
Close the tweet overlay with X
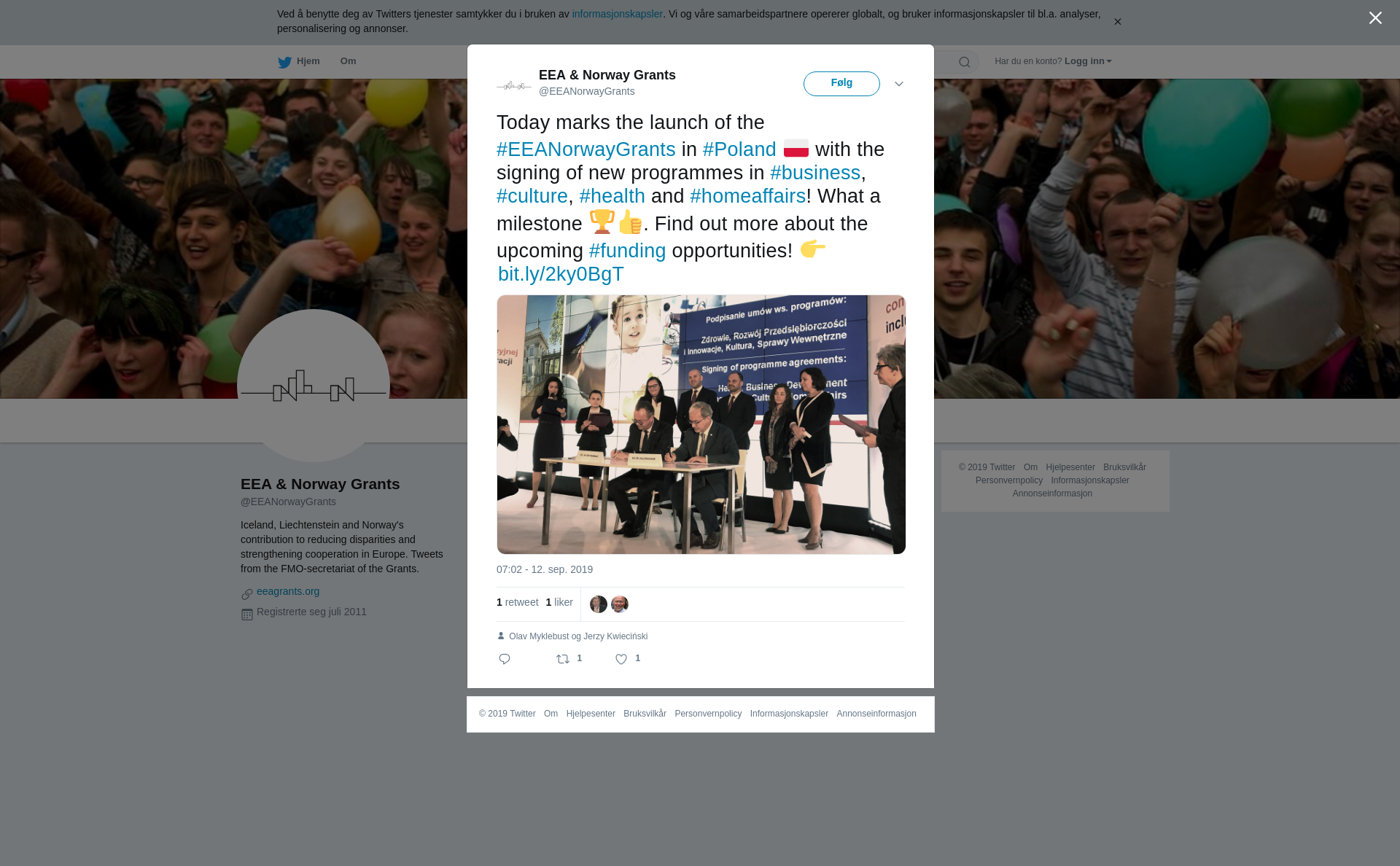pyautogui.click(x=1375, y=18)
